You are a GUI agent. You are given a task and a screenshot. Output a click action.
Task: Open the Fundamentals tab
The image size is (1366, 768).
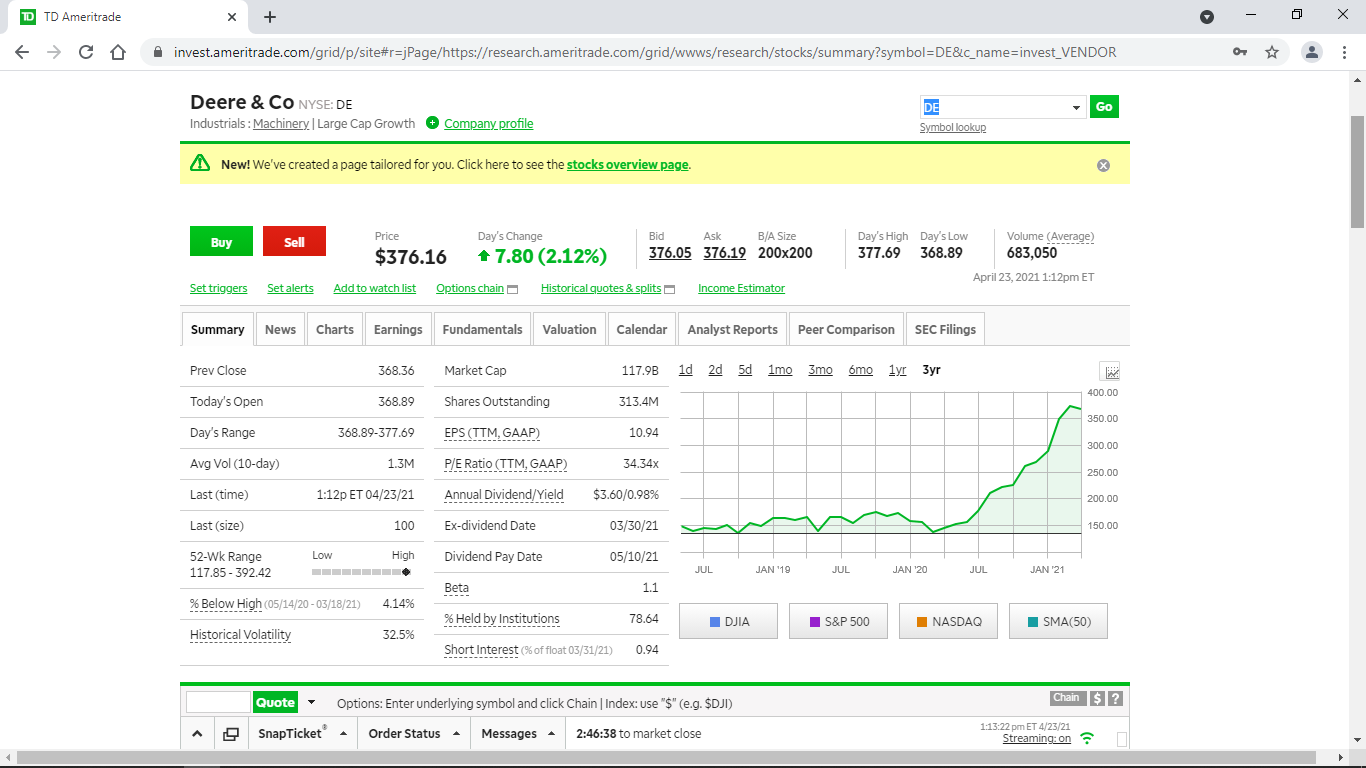[x=482, y=329]
